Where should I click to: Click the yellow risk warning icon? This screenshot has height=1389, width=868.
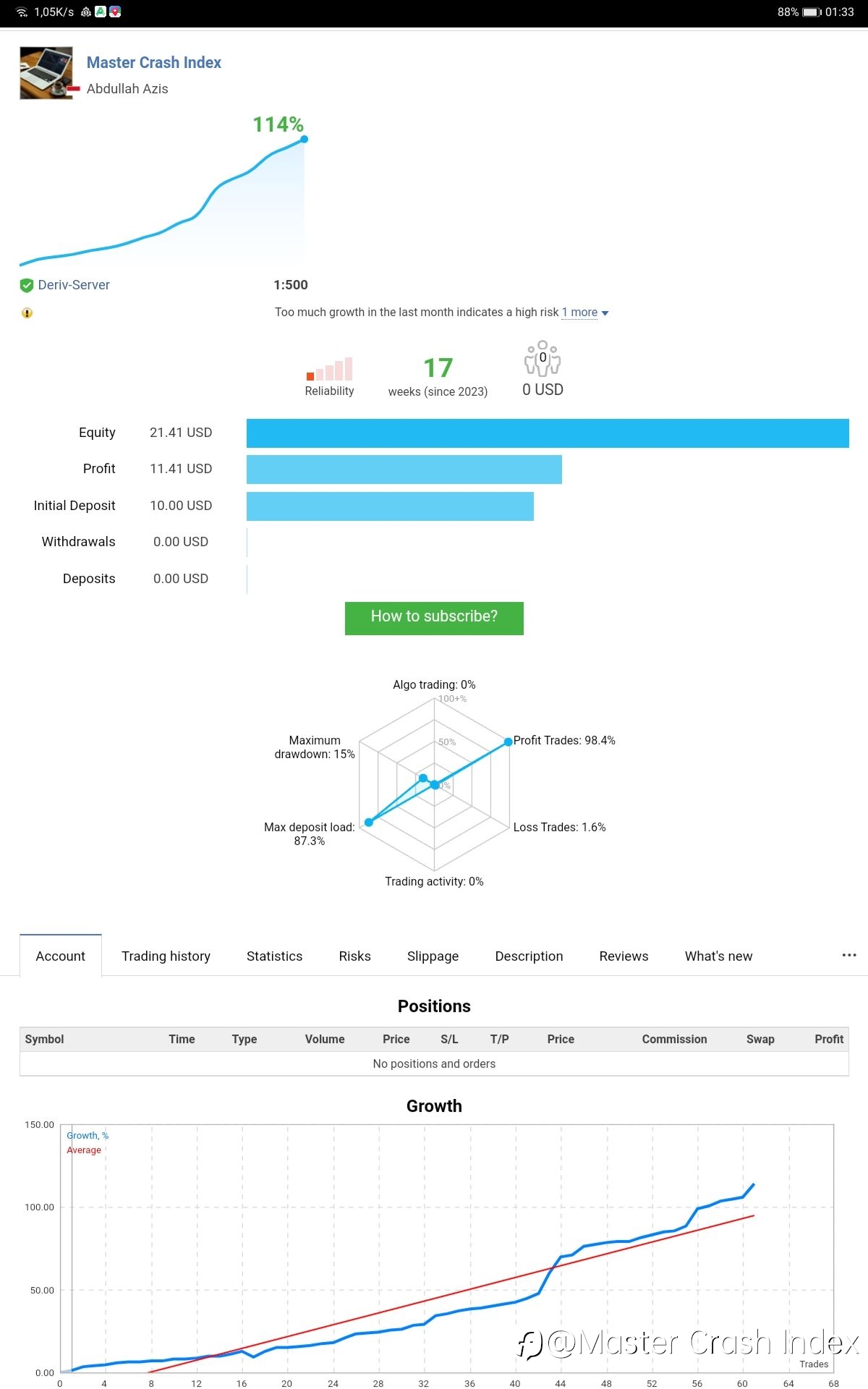pyautogui.click(x=27, y=313)
